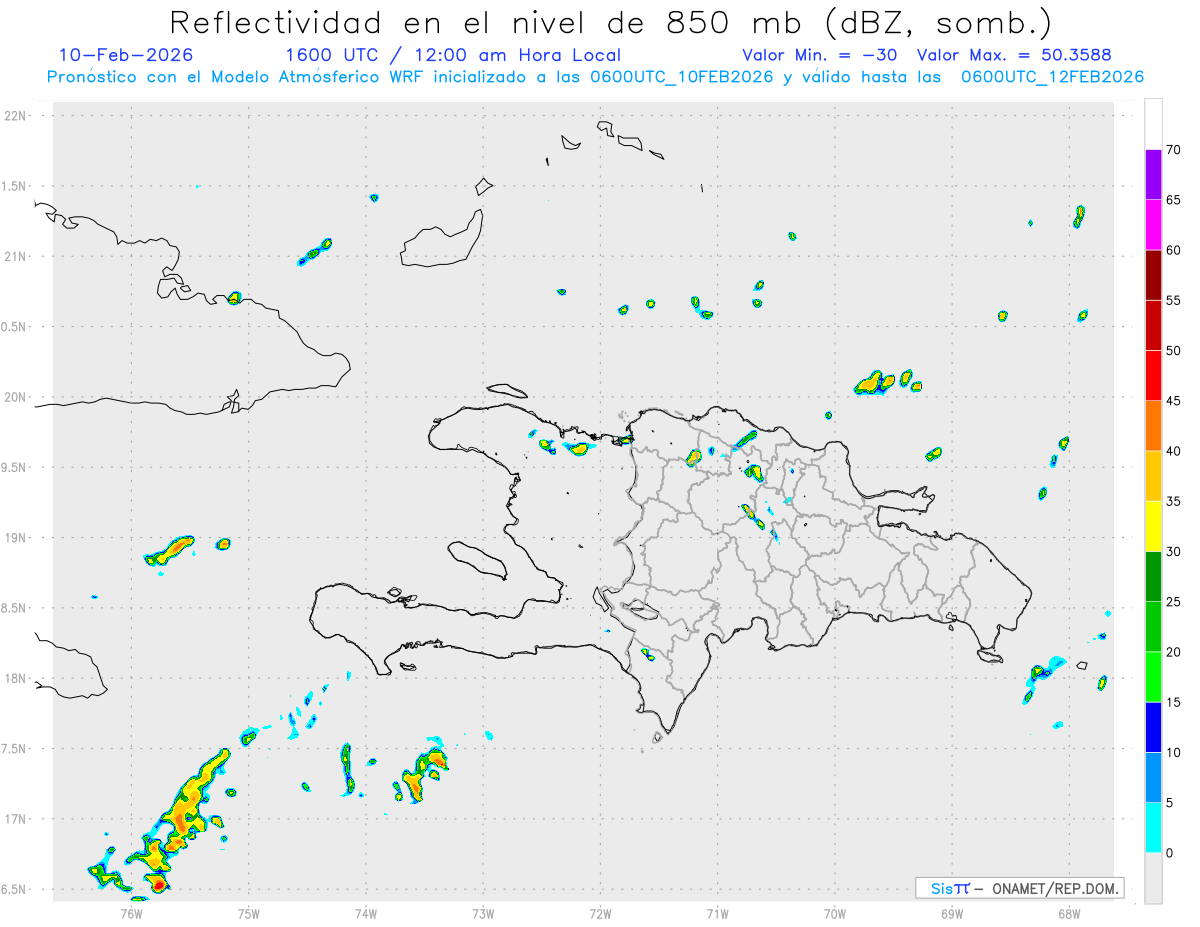The width and height of the screenshot is (1200, 927).
Task: Click the colorbar value label '35'
Action: 1174,501
